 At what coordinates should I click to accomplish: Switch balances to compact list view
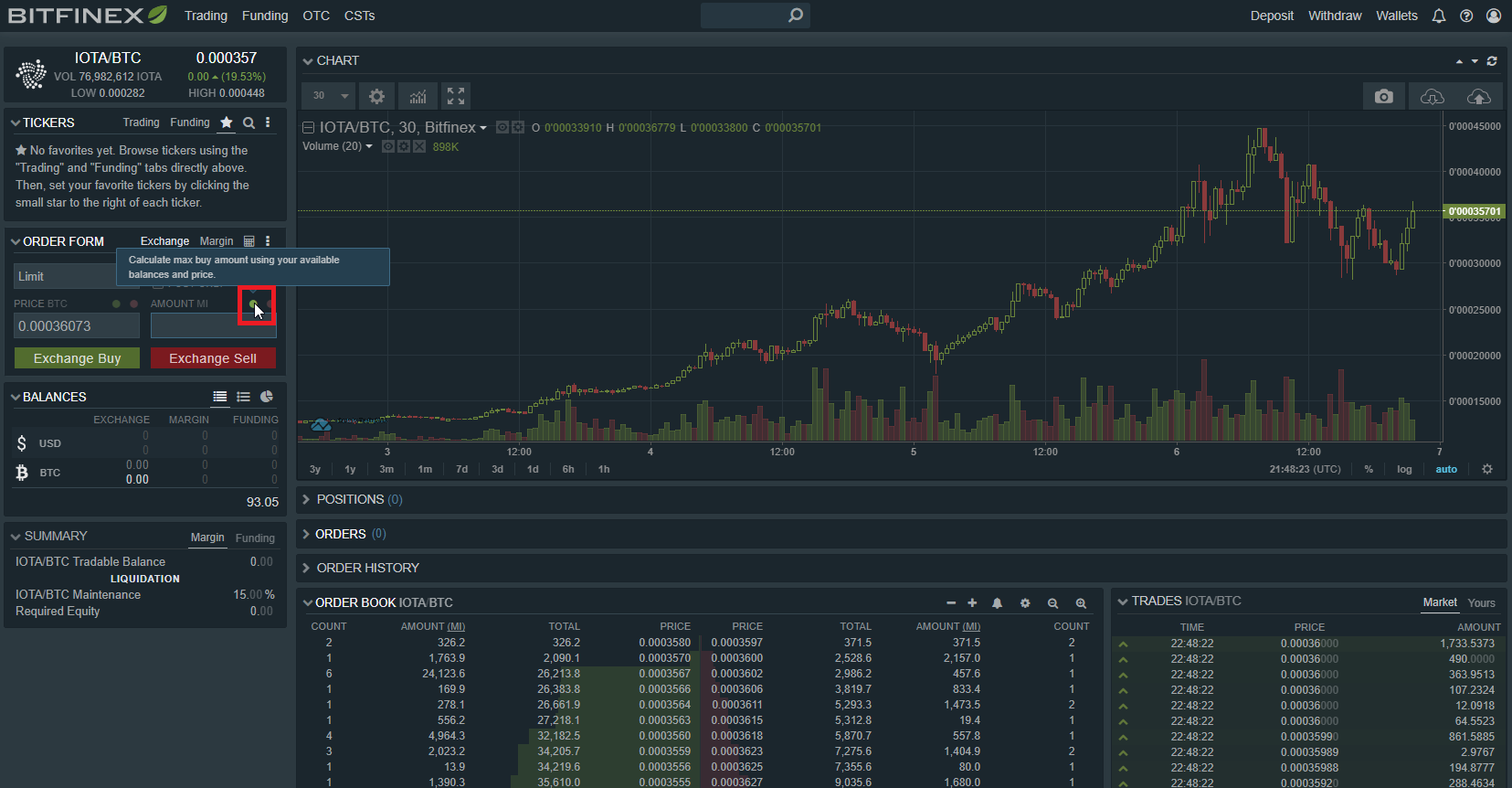tap(243, 397)
